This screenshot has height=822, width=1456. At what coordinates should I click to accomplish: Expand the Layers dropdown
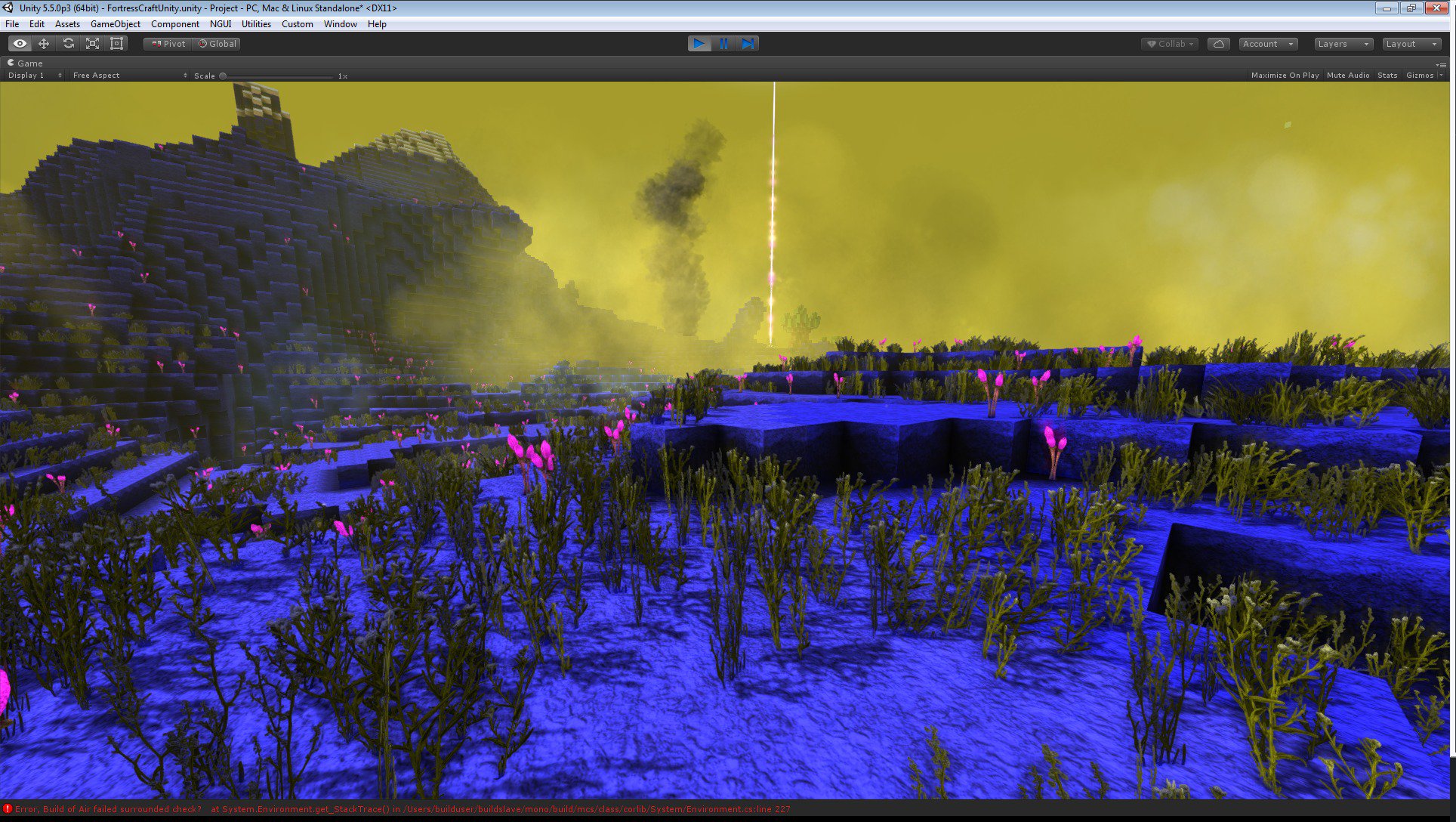(x=1343, y=44)
